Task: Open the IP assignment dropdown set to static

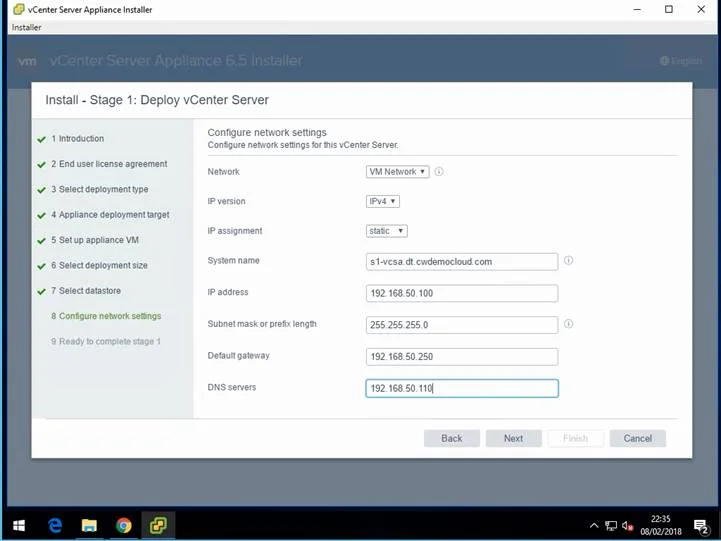Action: pyautogui.click(x=387, y=231)
